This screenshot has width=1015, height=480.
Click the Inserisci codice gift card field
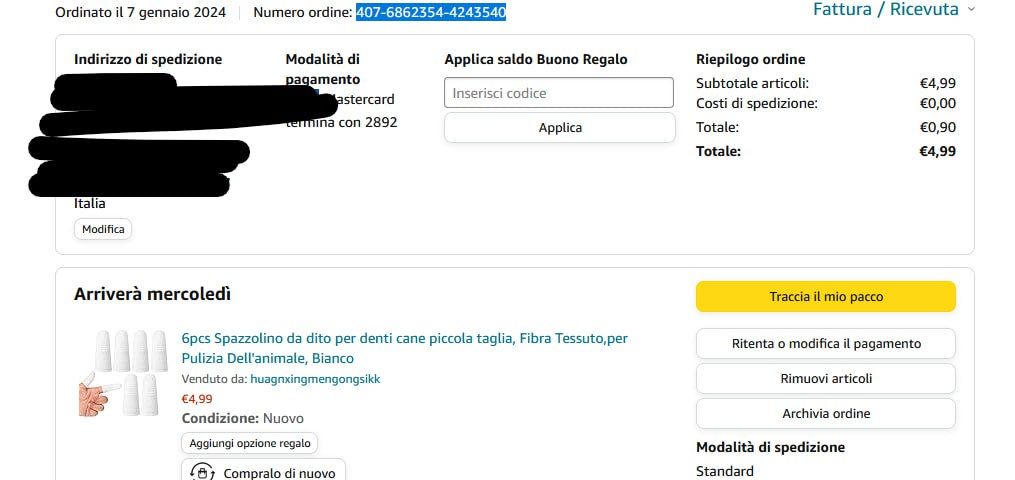(559, 93)
